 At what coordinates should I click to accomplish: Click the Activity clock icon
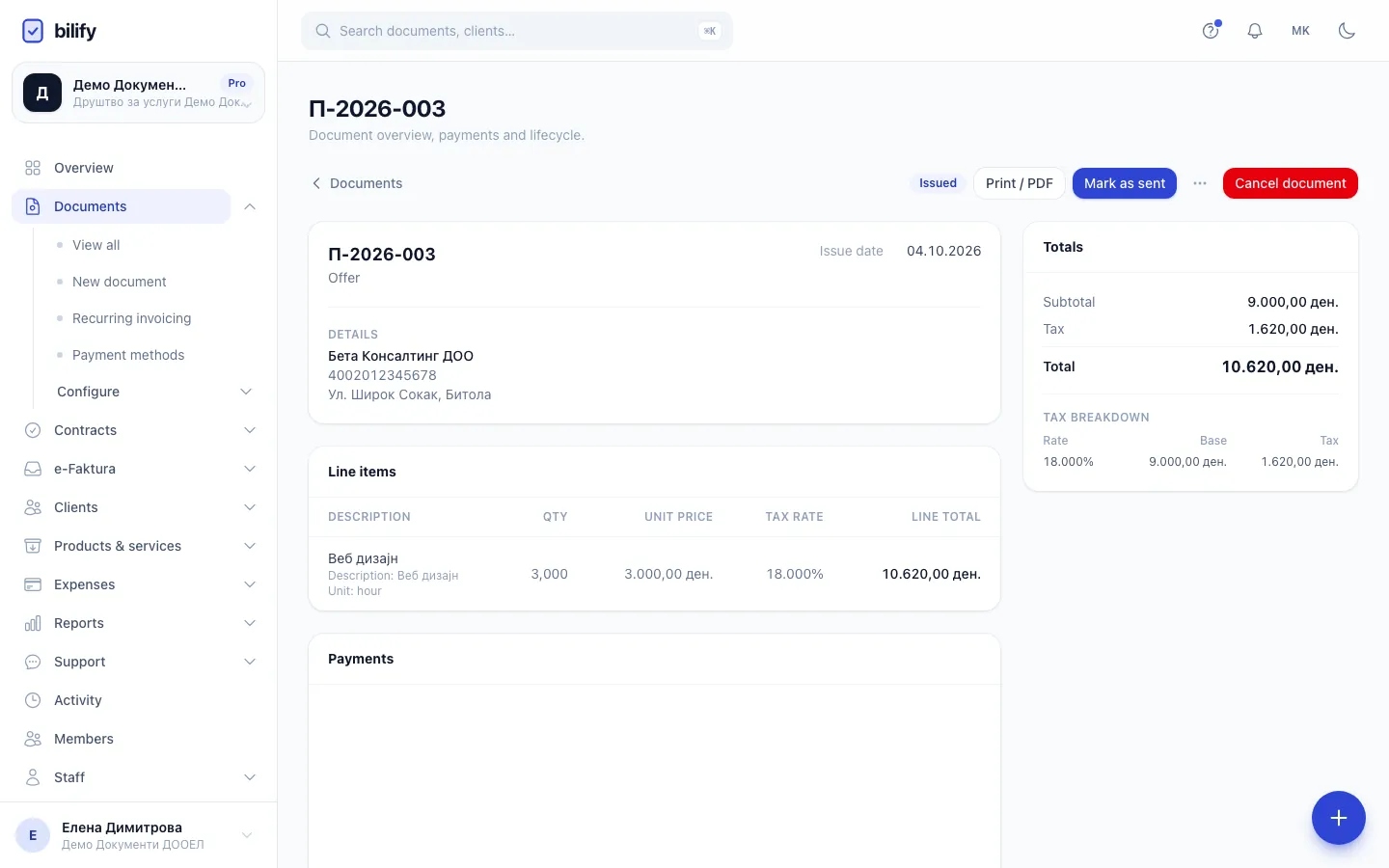(33, 700)
